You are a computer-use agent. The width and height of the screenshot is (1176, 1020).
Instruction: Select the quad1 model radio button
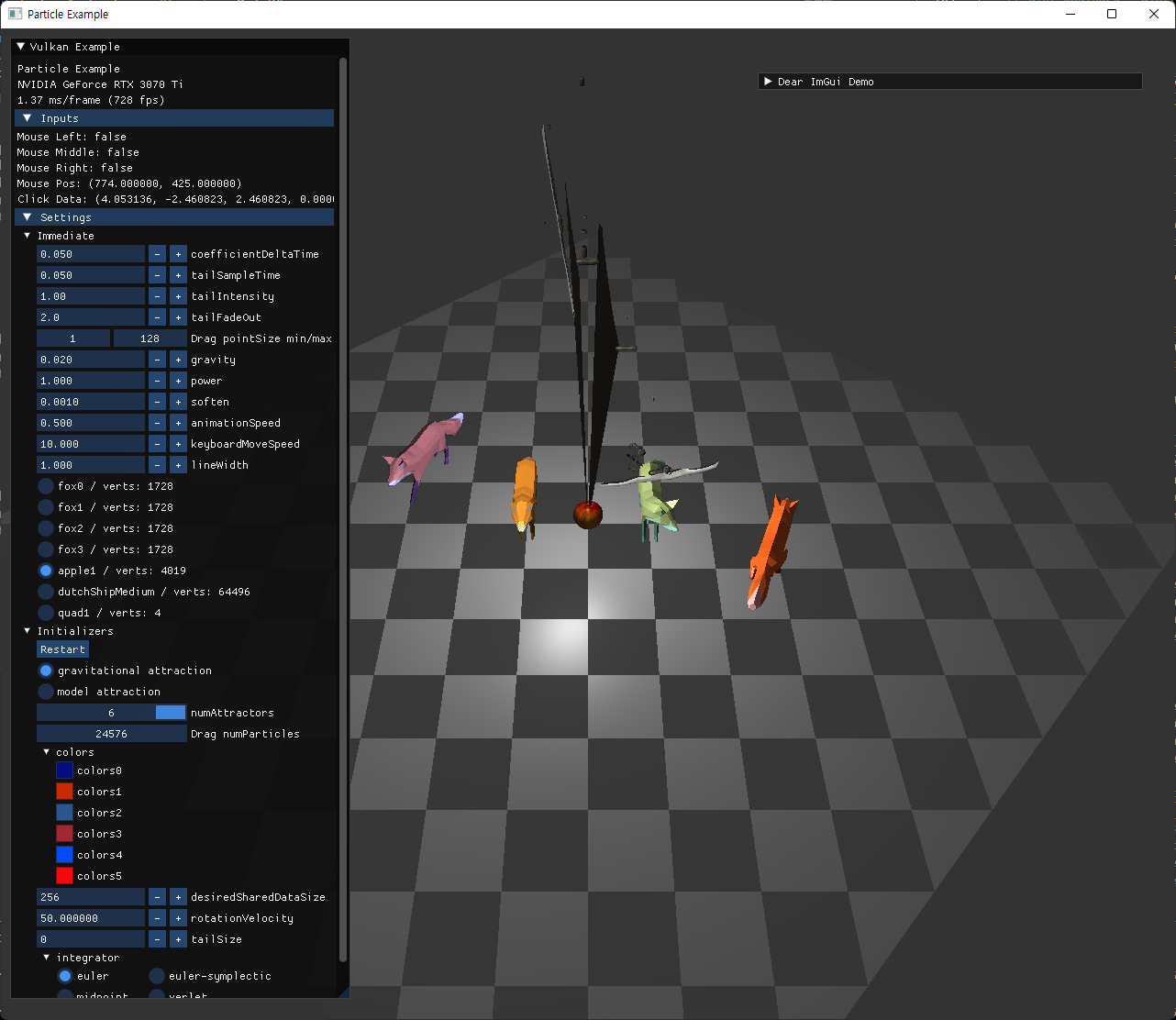click(46, 613)
